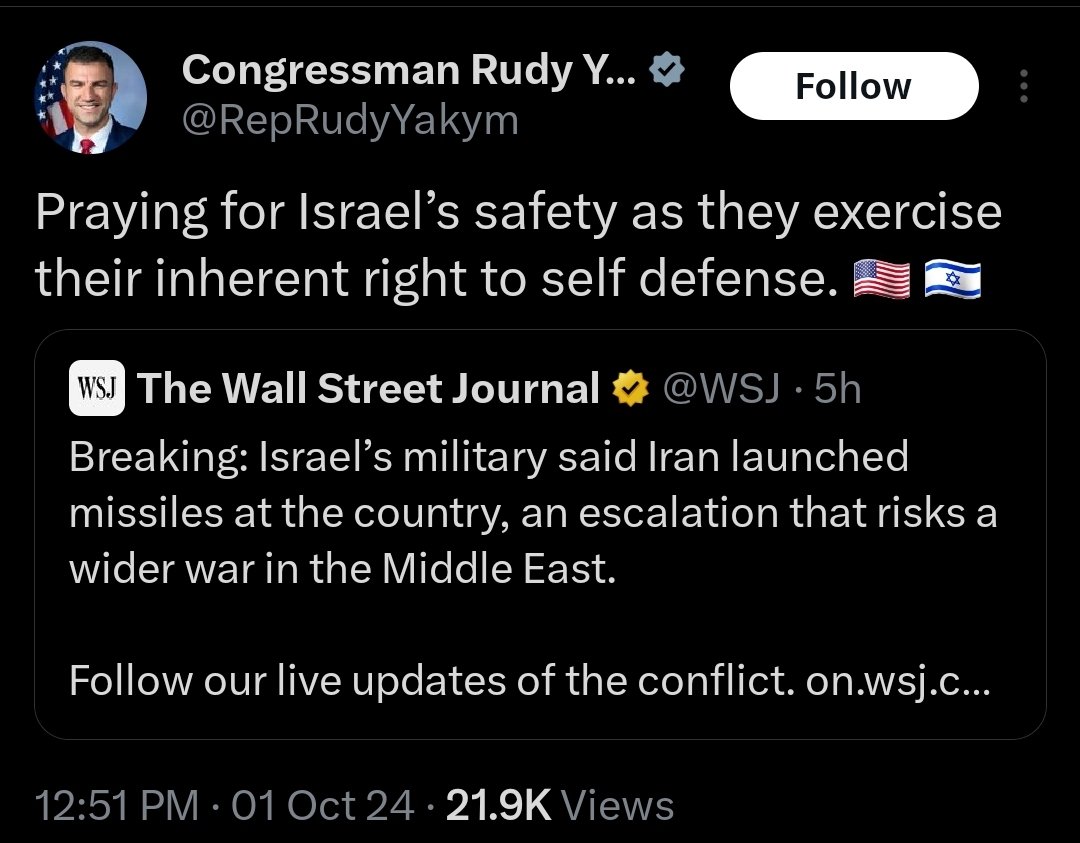Click the WSJ logo icon
The image size is (1080, 843).
(x=96, y=388)
